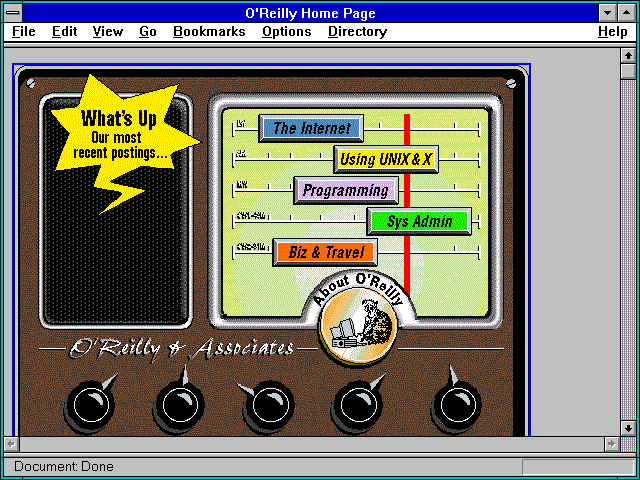Click The Internet radio dial button
Viewport: 640px width, 480px height.
(x=311, y=128)
